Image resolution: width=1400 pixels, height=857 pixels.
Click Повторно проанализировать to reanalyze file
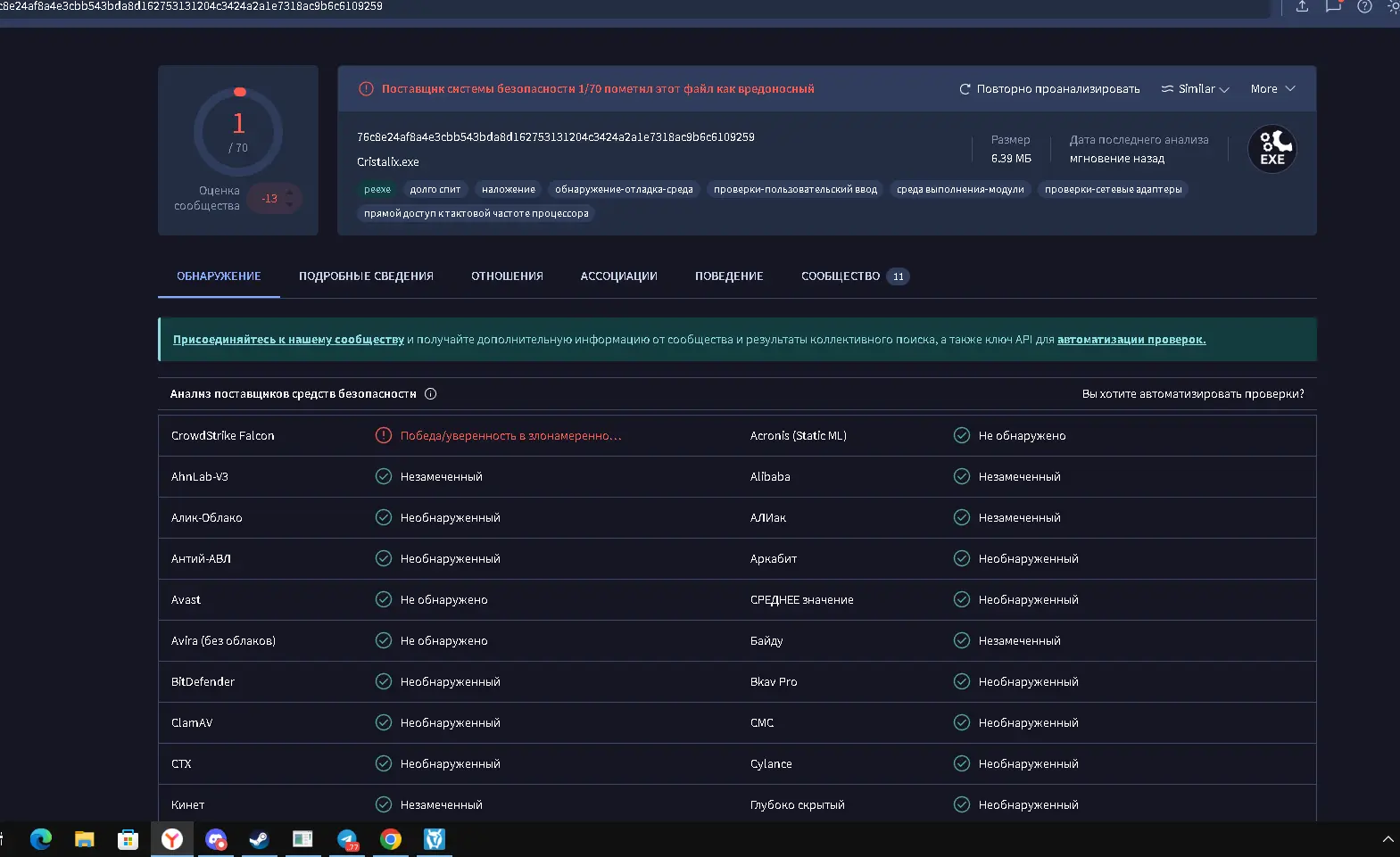point(1049,89)
